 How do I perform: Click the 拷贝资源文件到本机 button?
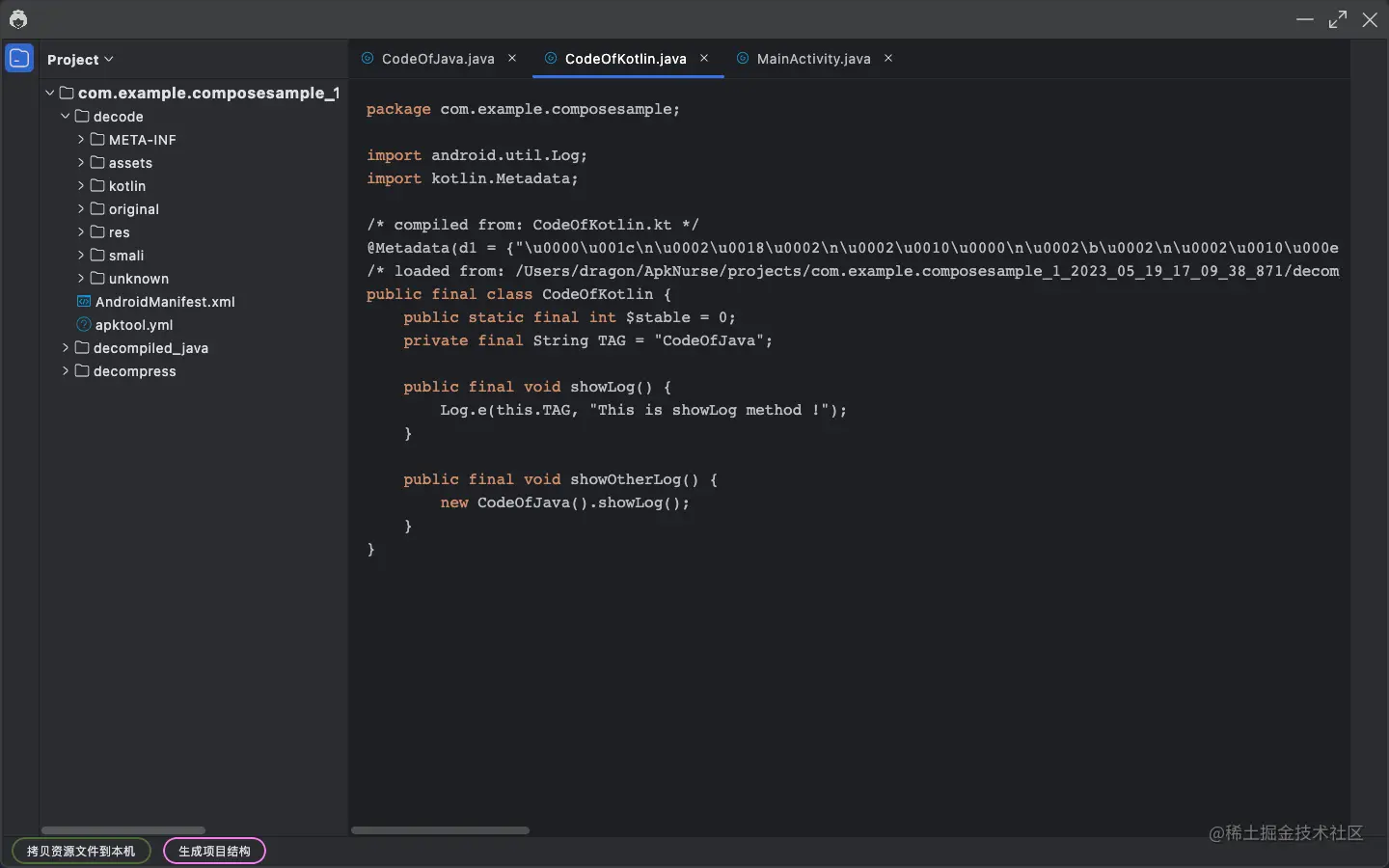click(80, 851)
